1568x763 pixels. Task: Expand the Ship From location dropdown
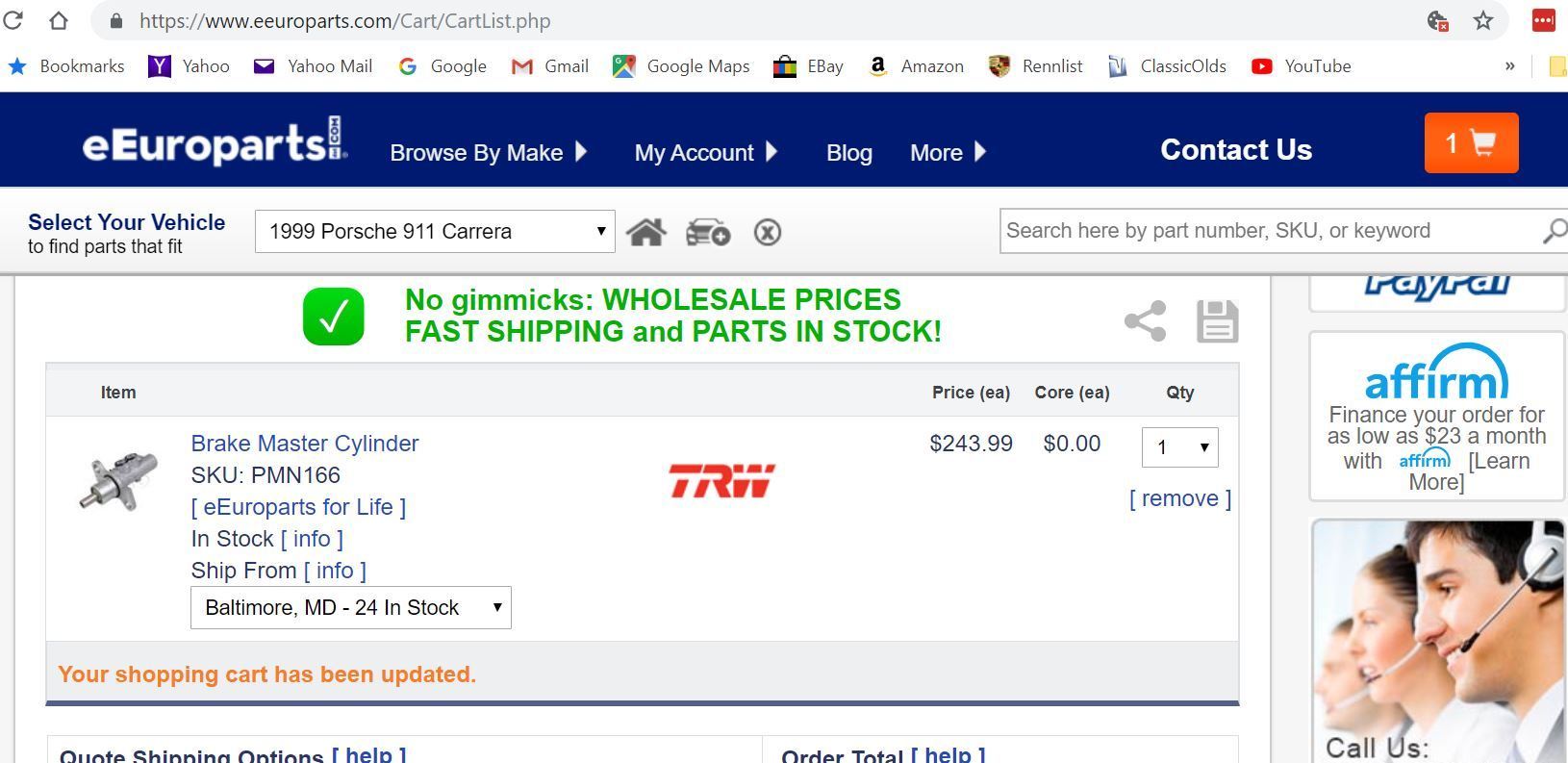350,608
